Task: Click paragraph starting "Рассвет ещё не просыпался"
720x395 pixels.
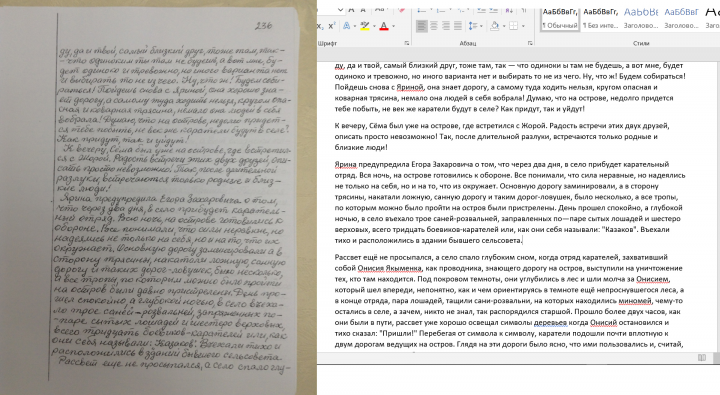Action: [509, 301]
